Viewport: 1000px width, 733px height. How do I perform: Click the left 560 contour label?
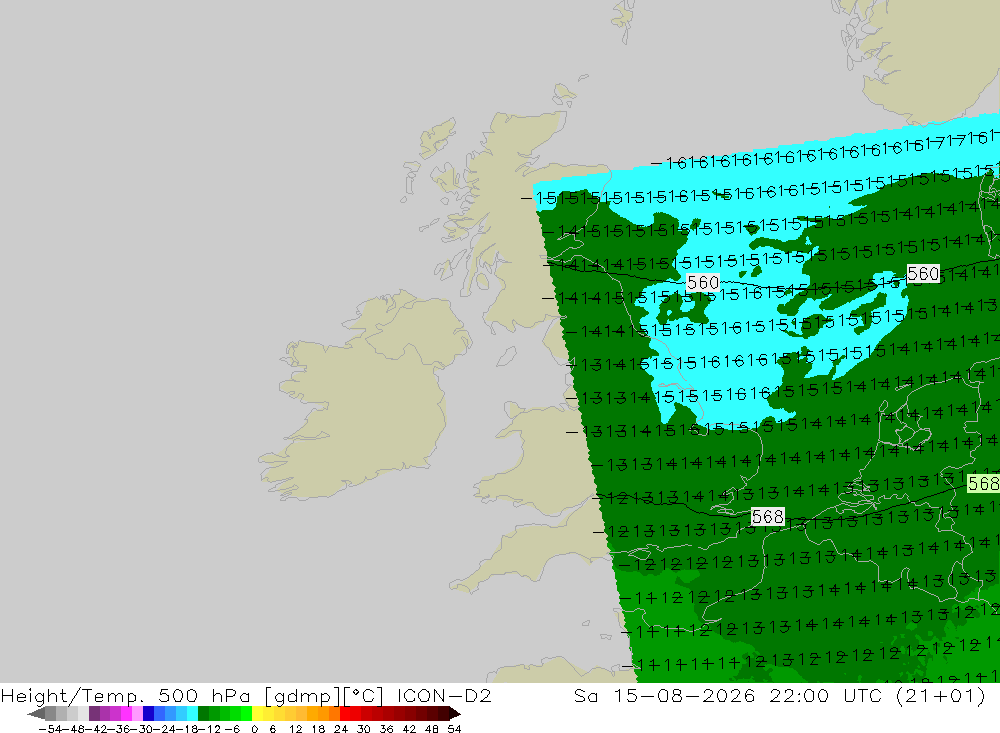point(703,282)
